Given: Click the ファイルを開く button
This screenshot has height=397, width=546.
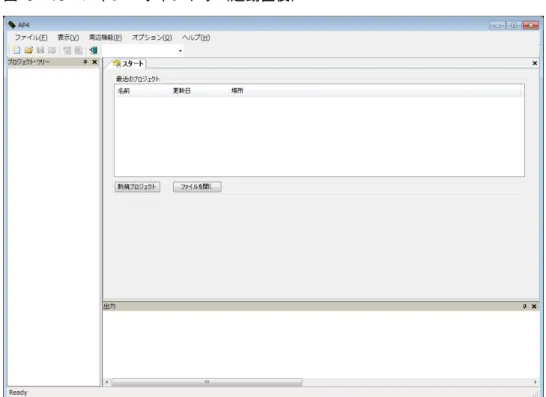Looking at the screenshot, I should click(x=197, y=187).
